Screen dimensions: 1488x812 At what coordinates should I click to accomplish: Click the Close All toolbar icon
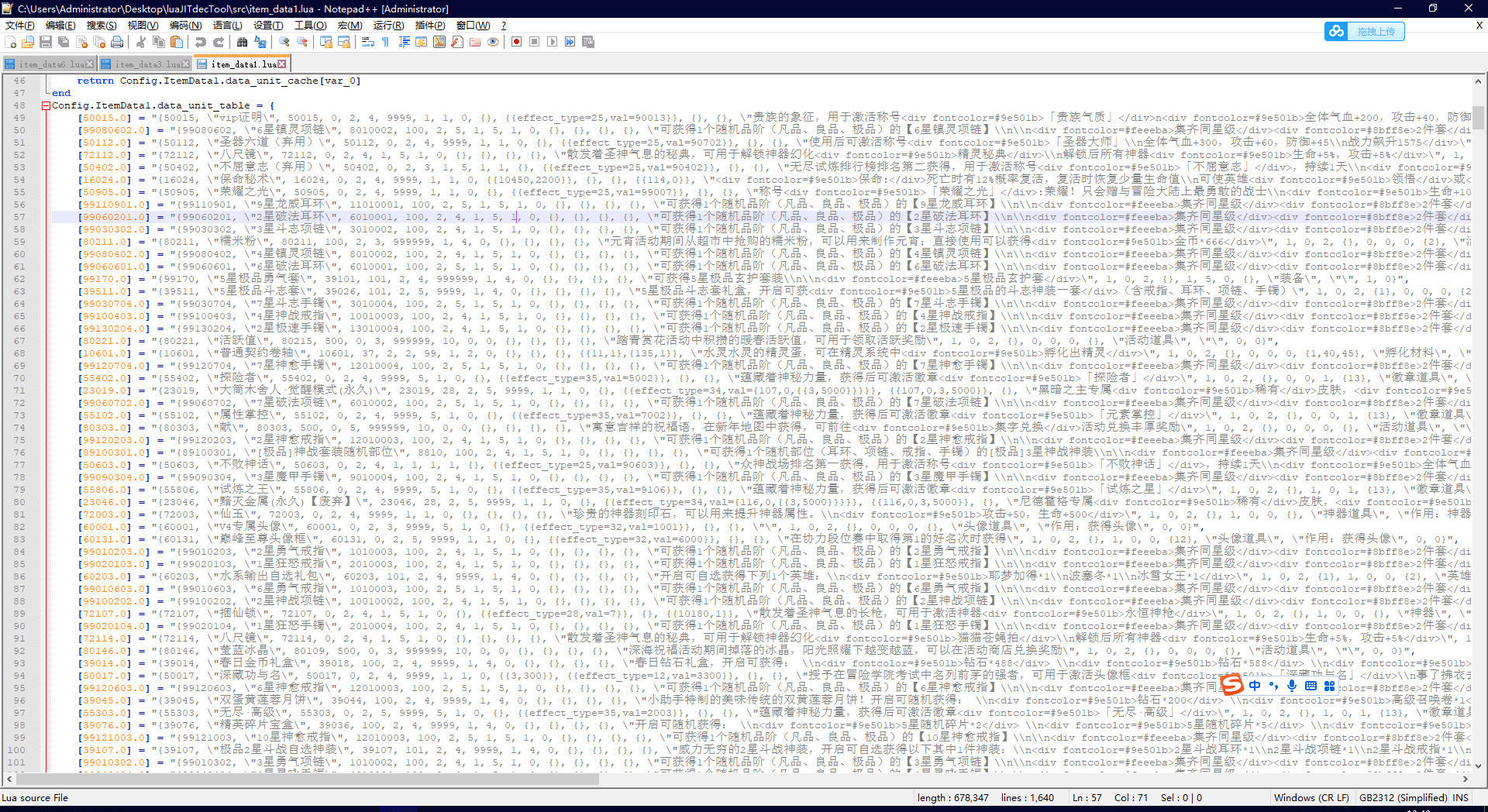pyautogui.click(x=99, y=42)
